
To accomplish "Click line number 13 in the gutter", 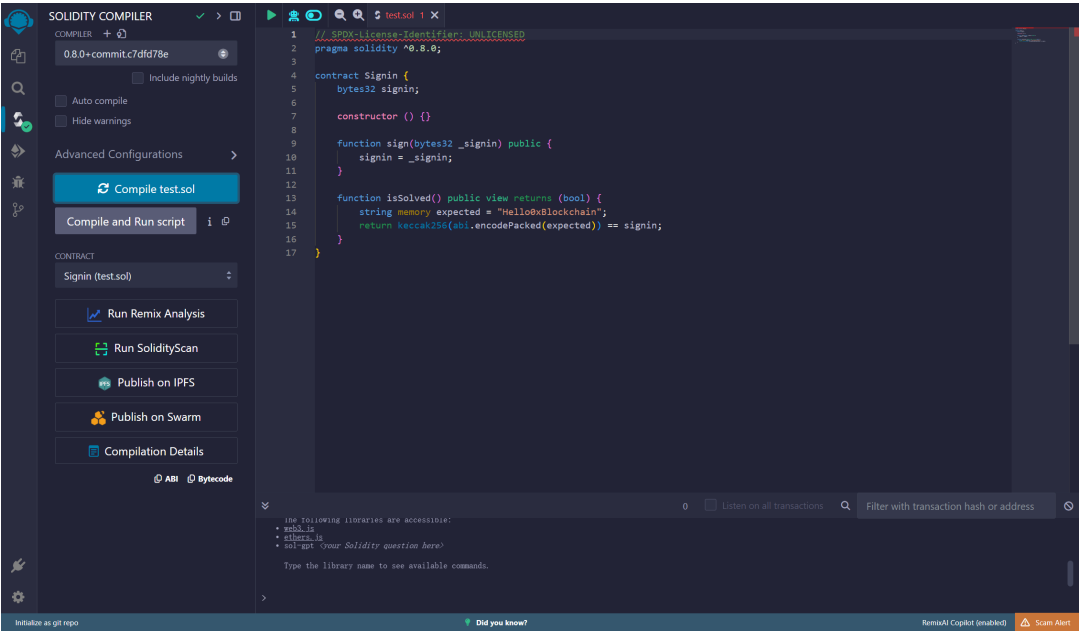I will click(x=291, y=198).
